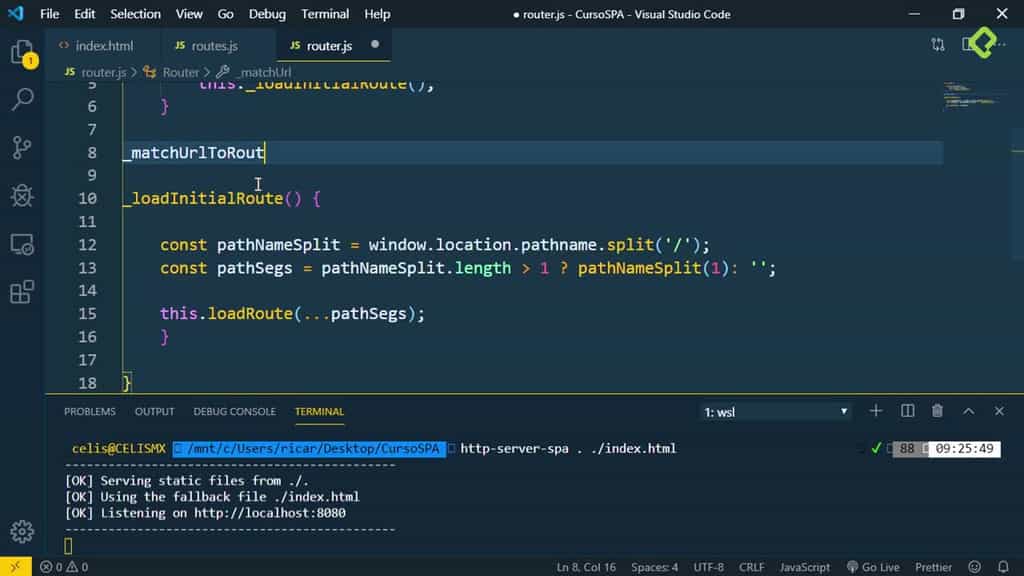Viewport: 1024px width, 576px height.
Task: Click Ln 8, Col 16 cursor position
Action: click(x=586, y=567)
